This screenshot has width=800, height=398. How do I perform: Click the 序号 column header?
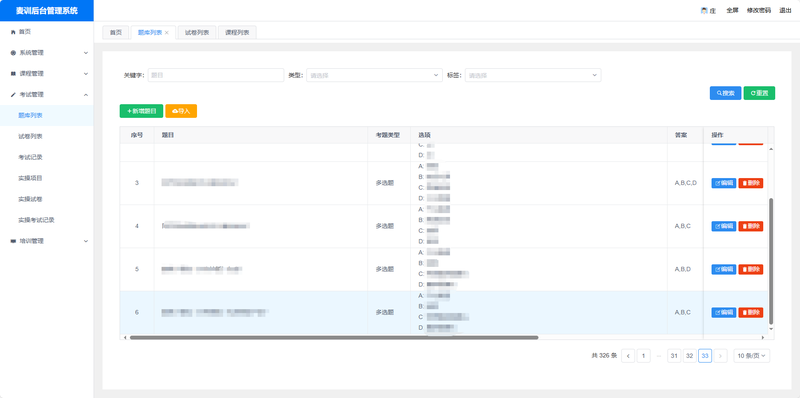click(x=137, y=135)
